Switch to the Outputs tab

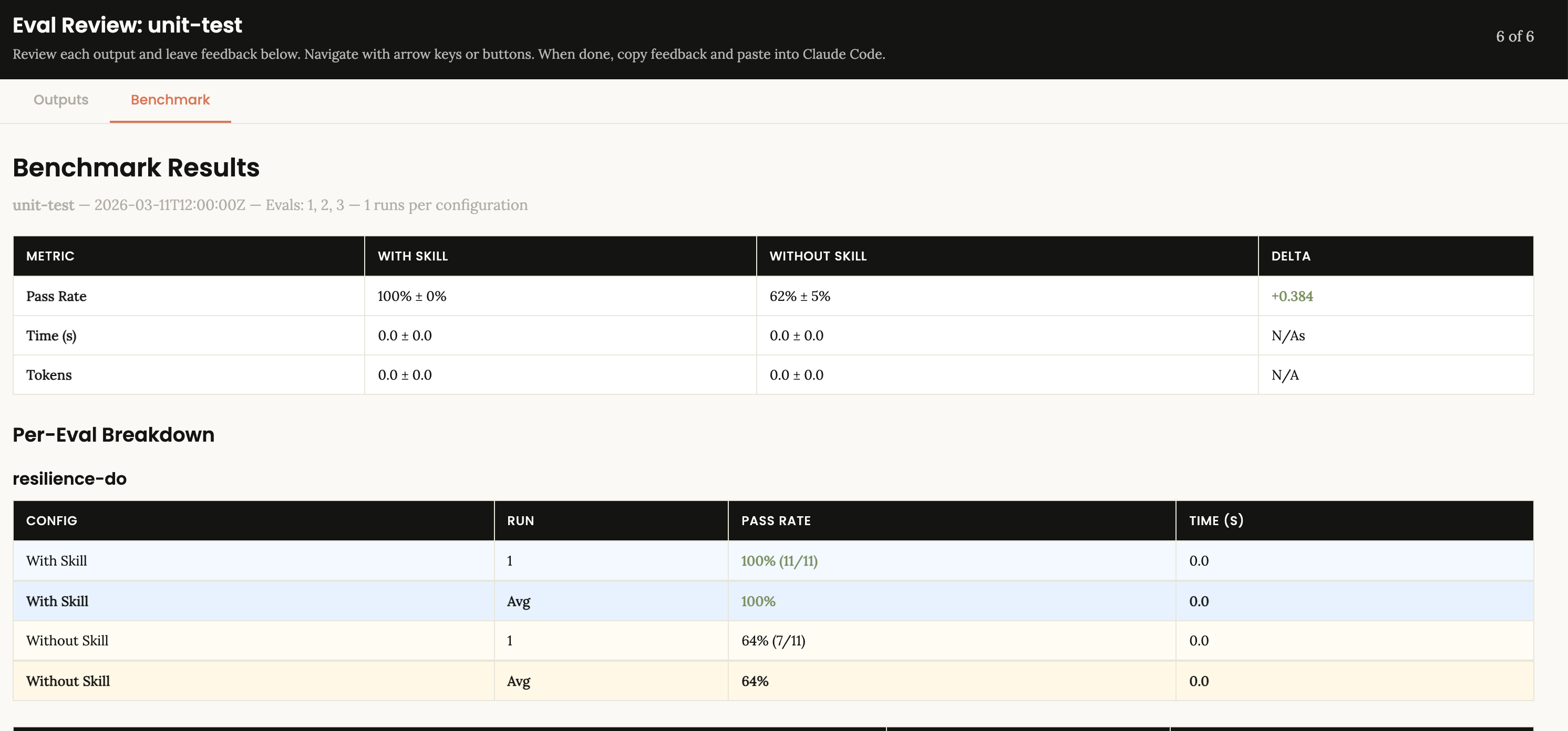(x=60, y=100)
